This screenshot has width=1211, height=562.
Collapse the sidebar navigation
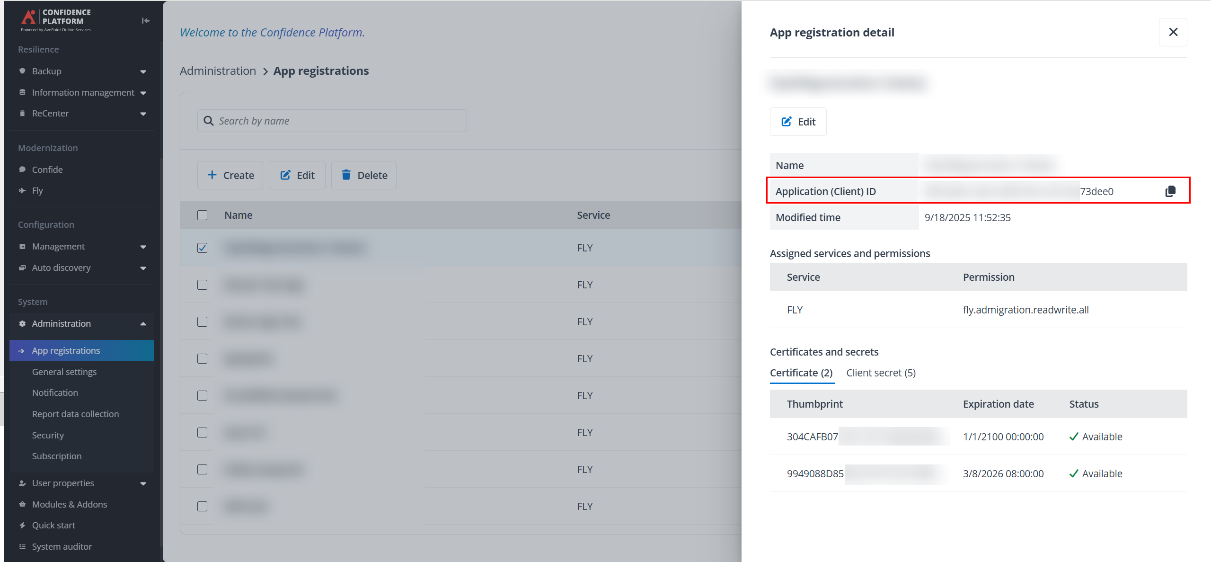click(x=146, y=20)
